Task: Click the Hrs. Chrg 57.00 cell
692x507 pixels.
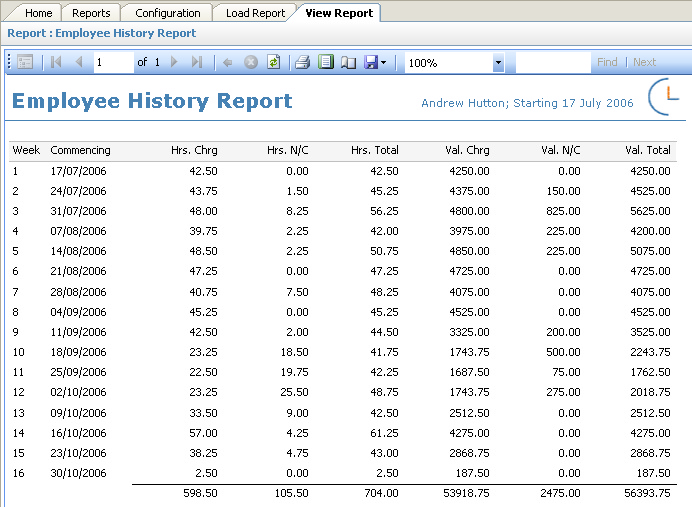Action: pos(203,433)
